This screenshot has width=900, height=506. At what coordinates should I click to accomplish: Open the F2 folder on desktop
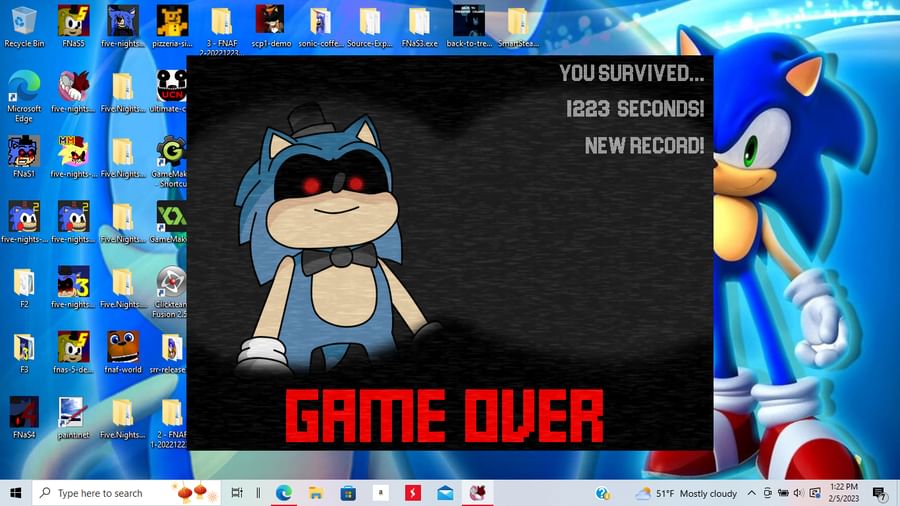click(x=24, y=287)
